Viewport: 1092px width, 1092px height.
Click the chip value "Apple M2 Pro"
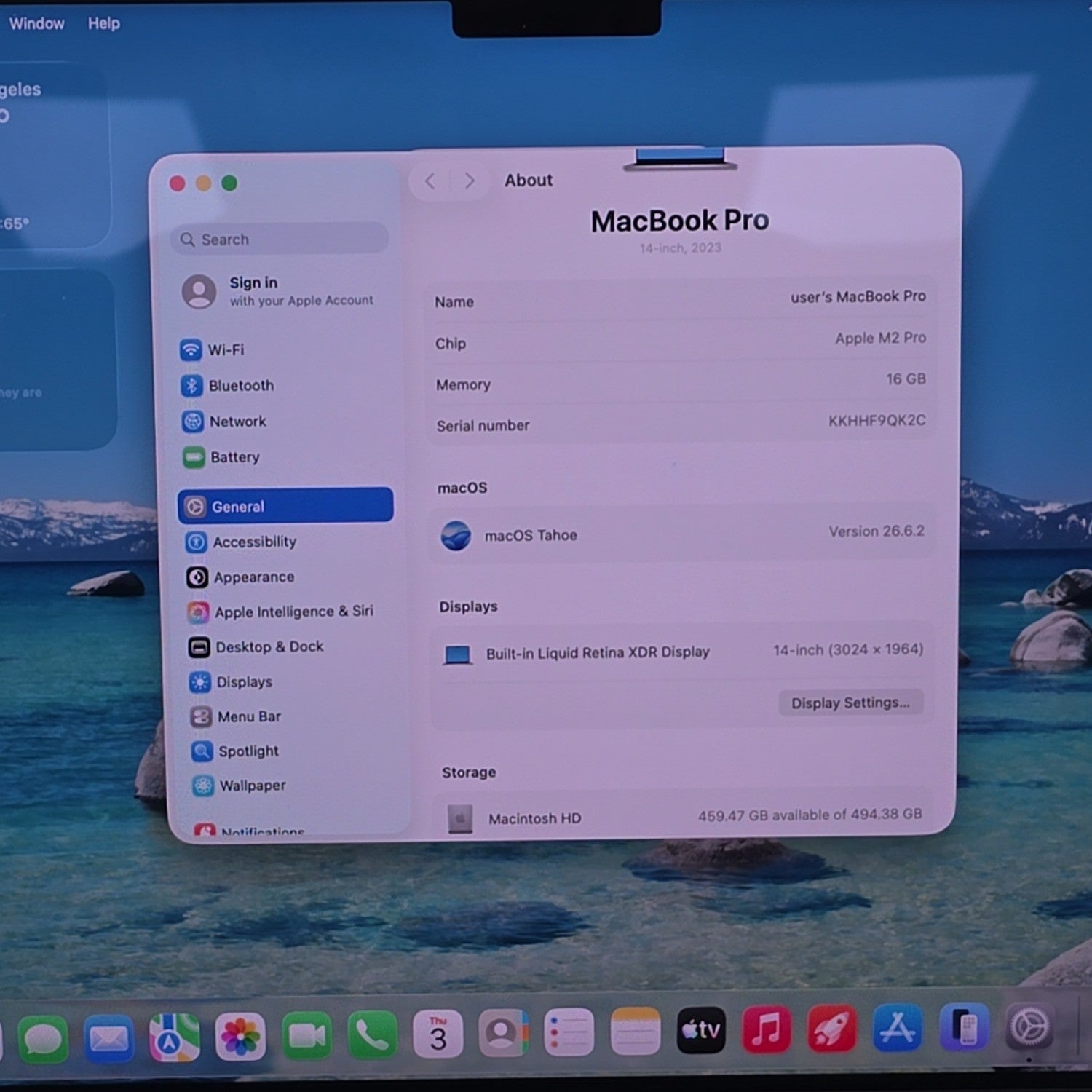point(880,339)
